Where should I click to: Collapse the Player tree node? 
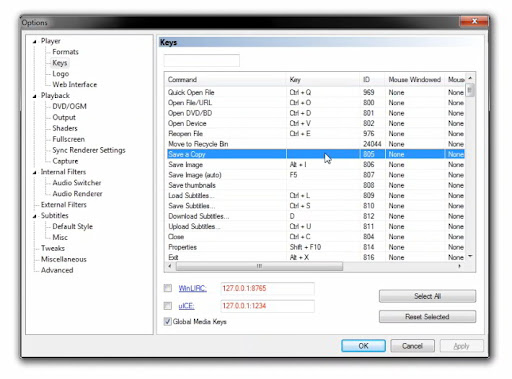[x=34, y=42]
